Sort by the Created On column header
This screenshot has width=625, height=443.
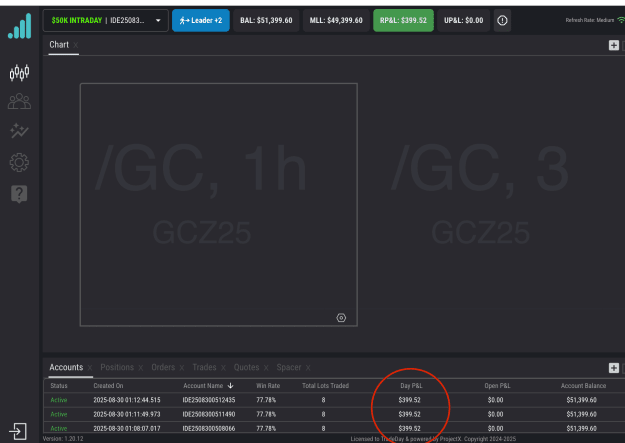(108, 386)
